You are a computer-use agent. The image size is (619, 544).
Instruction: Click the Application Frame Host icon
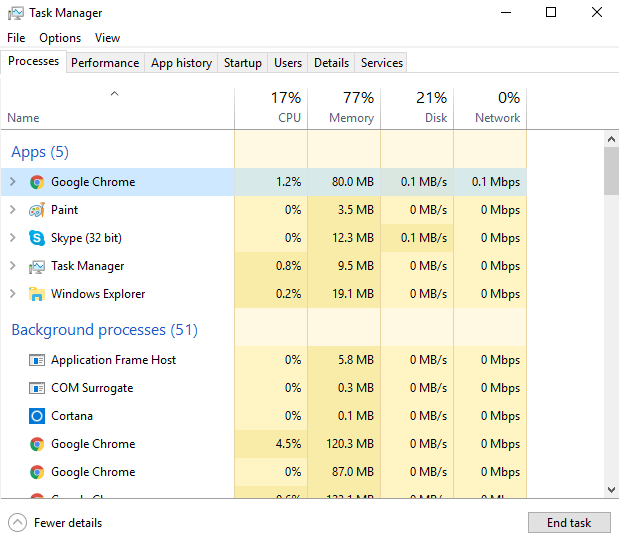point(37,360)
